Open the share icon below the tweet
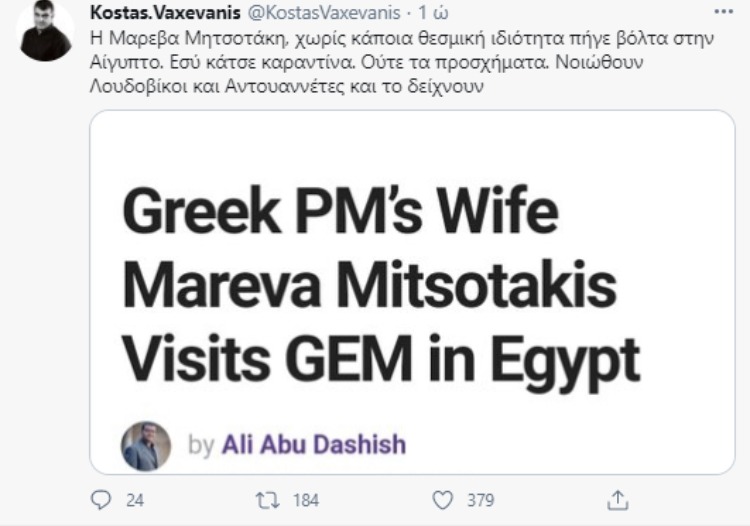The width and height of the screenshot is (750, 526). point(618,497)
